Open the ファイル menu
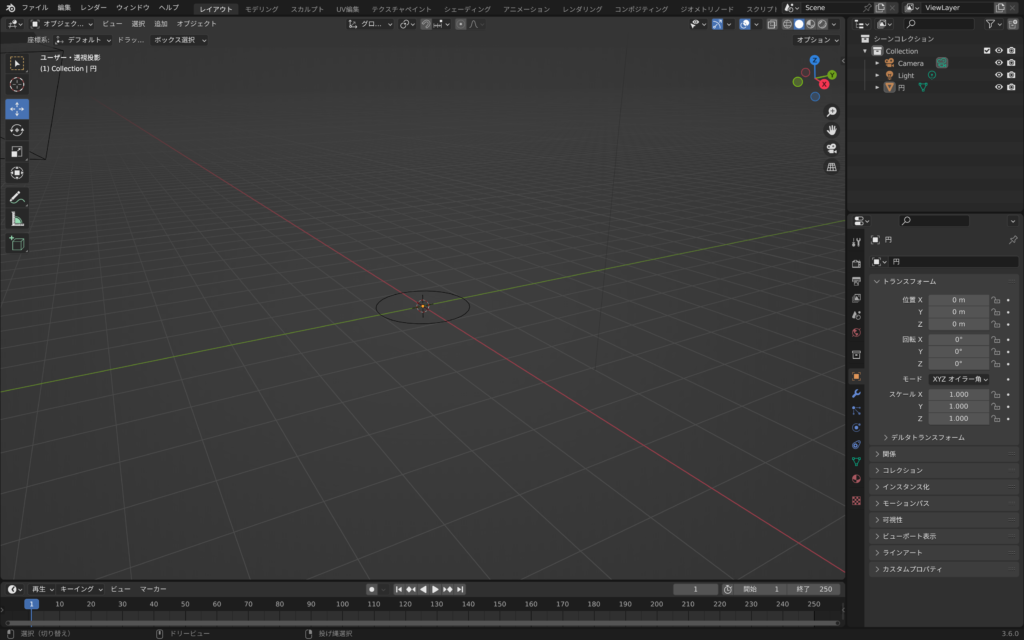The width and height of the screenshot is (1024, 640). point(35,8)
